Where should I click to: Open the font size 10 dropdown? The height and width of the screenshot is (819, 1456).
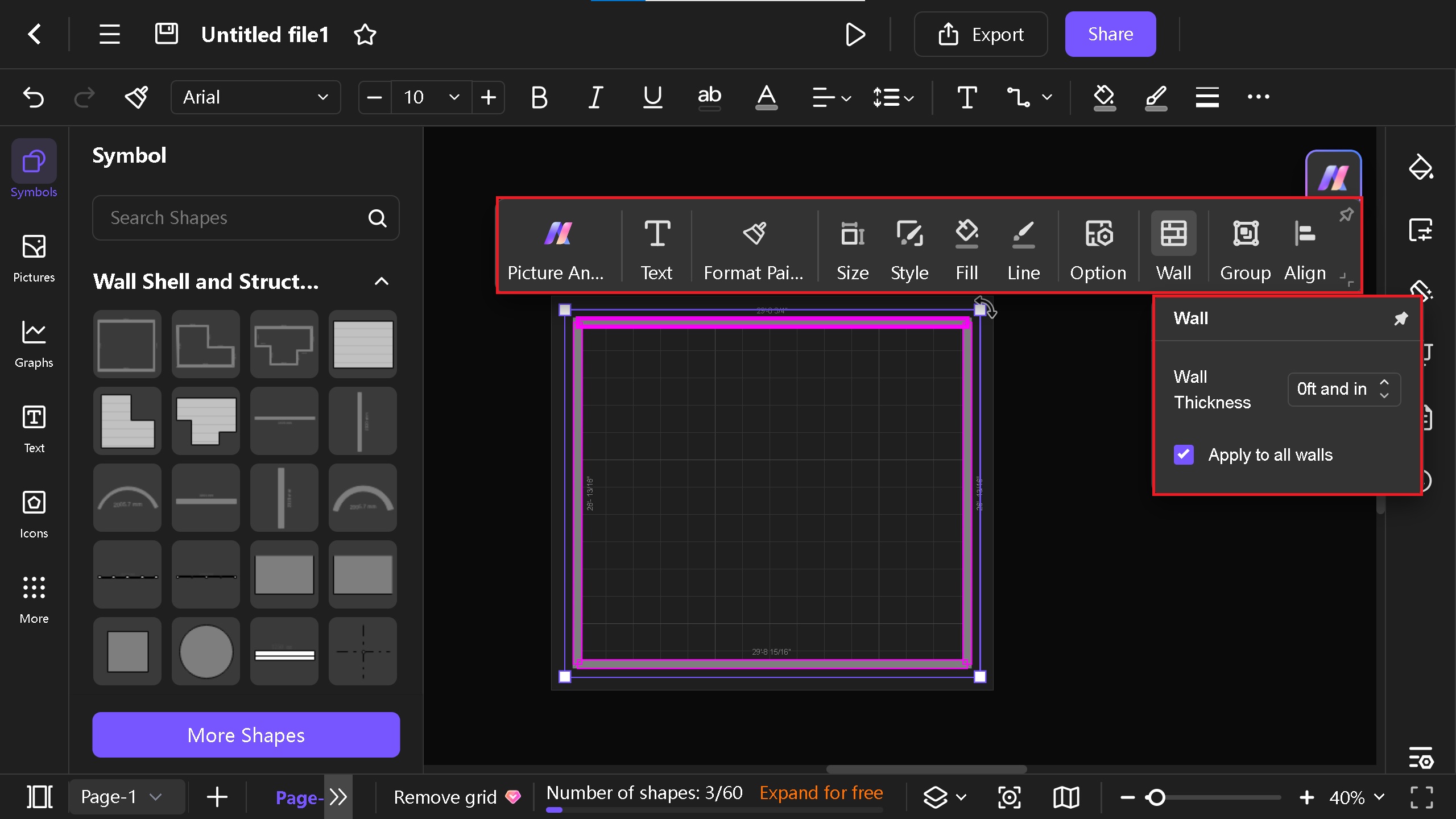[432, 97]
